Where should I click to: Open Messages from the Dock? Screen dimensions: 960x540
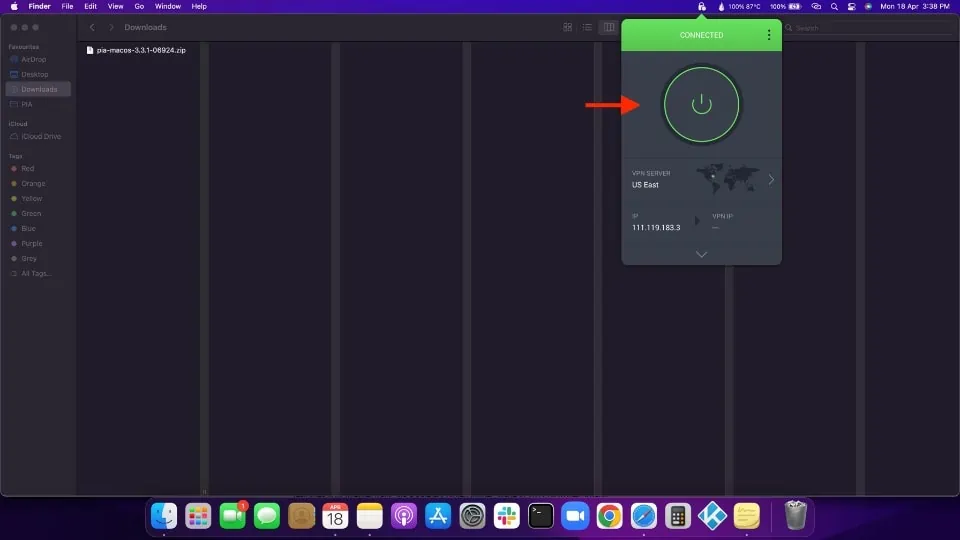(267, 516)
